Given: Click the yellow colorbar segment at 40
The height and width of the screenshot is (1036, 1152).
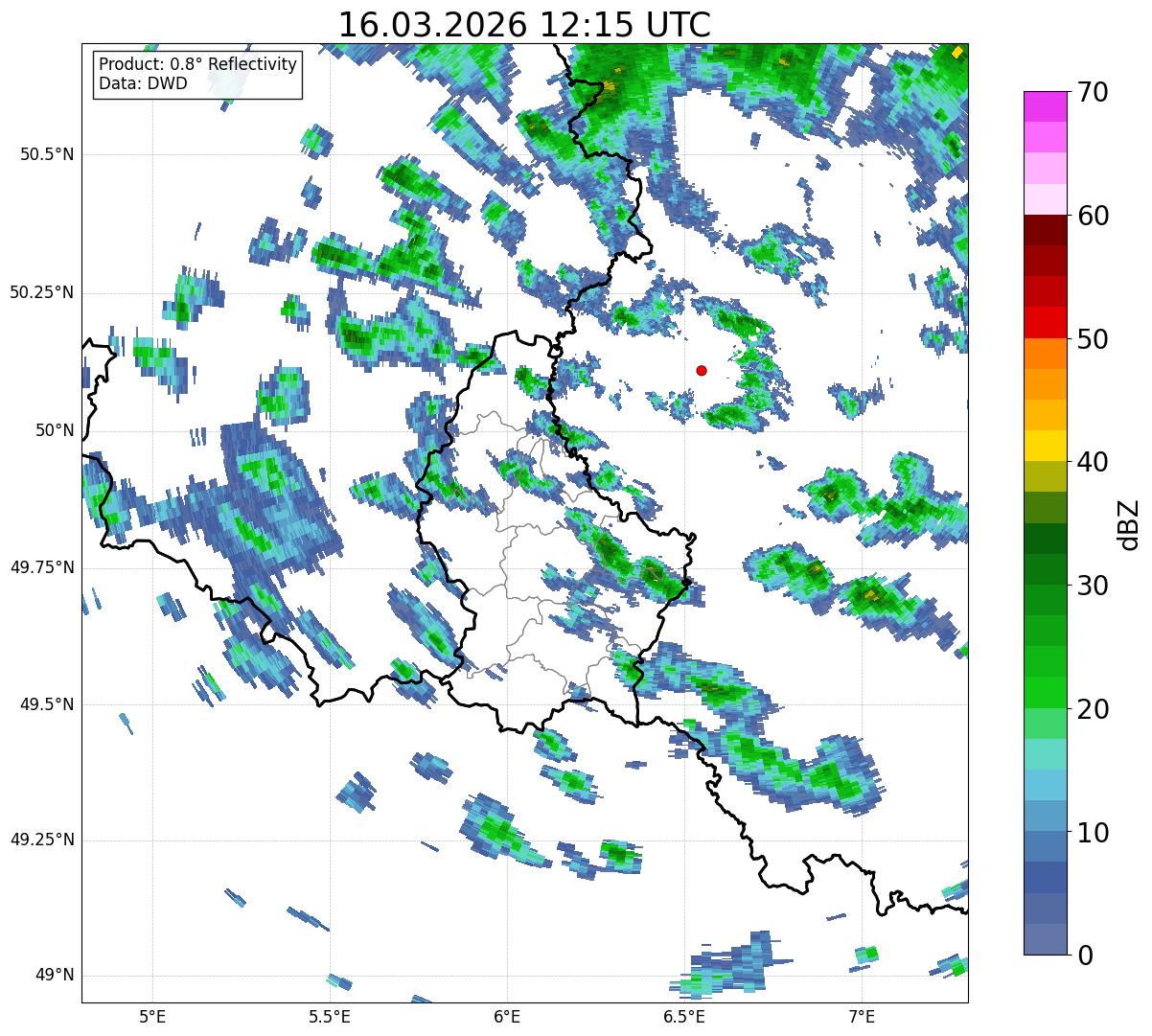Looking at the screenshot, I should [1044, 446].
